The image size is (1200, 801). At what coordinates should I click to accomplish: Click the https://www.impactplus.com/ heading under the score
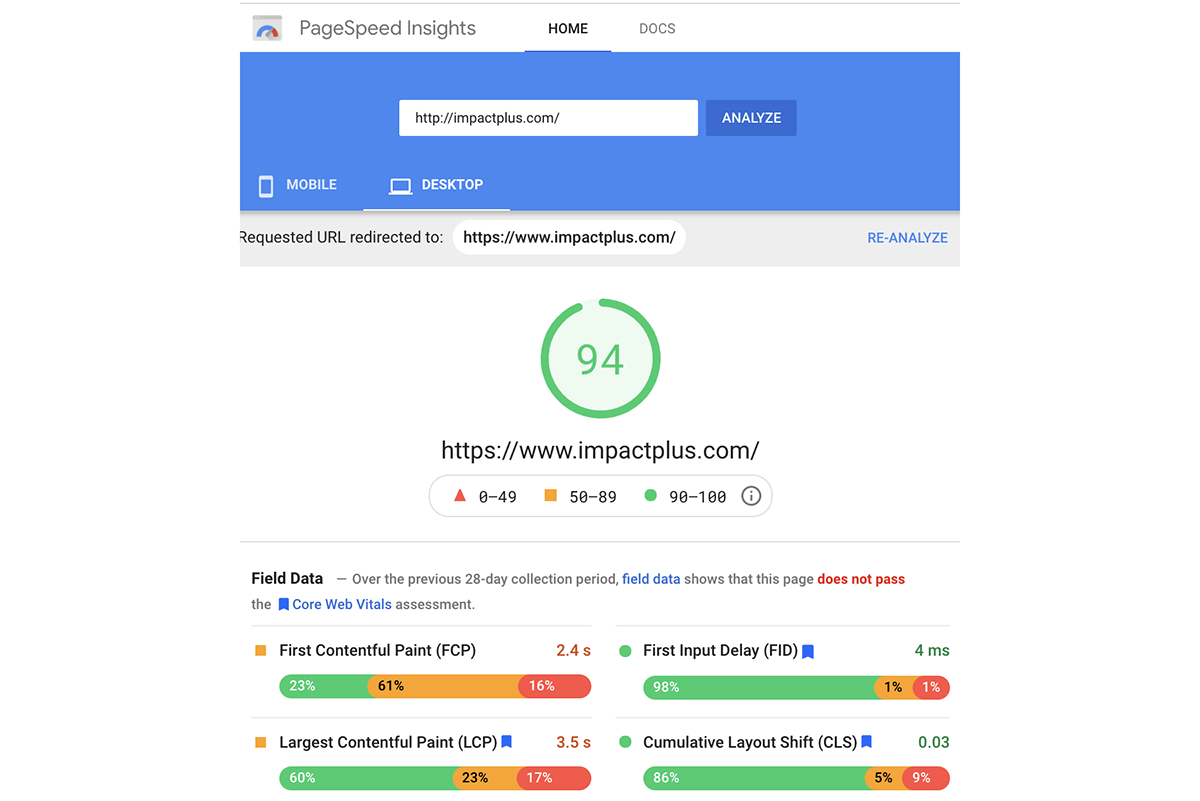point(600,450)
